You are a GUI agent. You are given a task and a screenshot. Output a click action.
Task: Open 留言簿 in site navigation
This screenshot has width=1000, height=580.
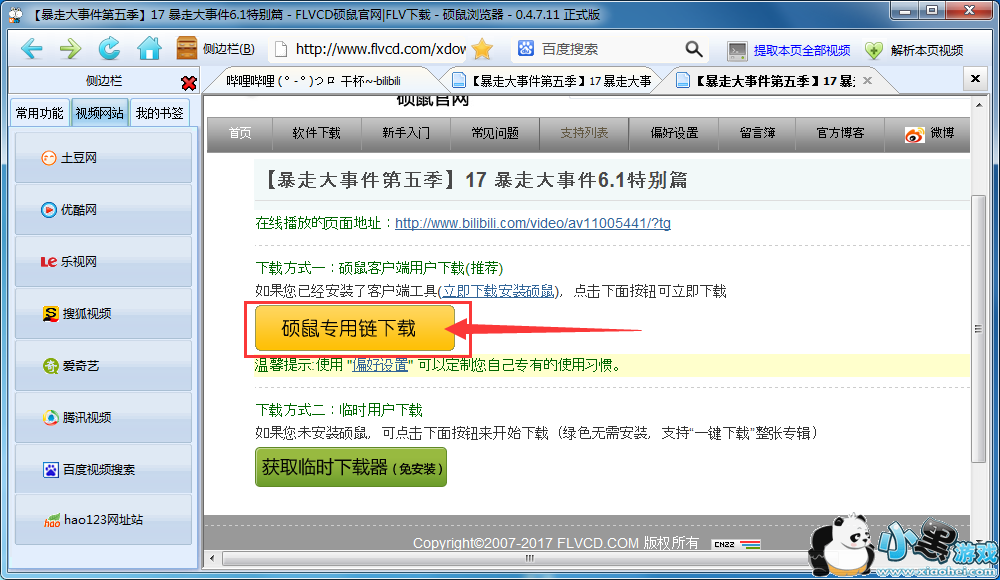757,133
